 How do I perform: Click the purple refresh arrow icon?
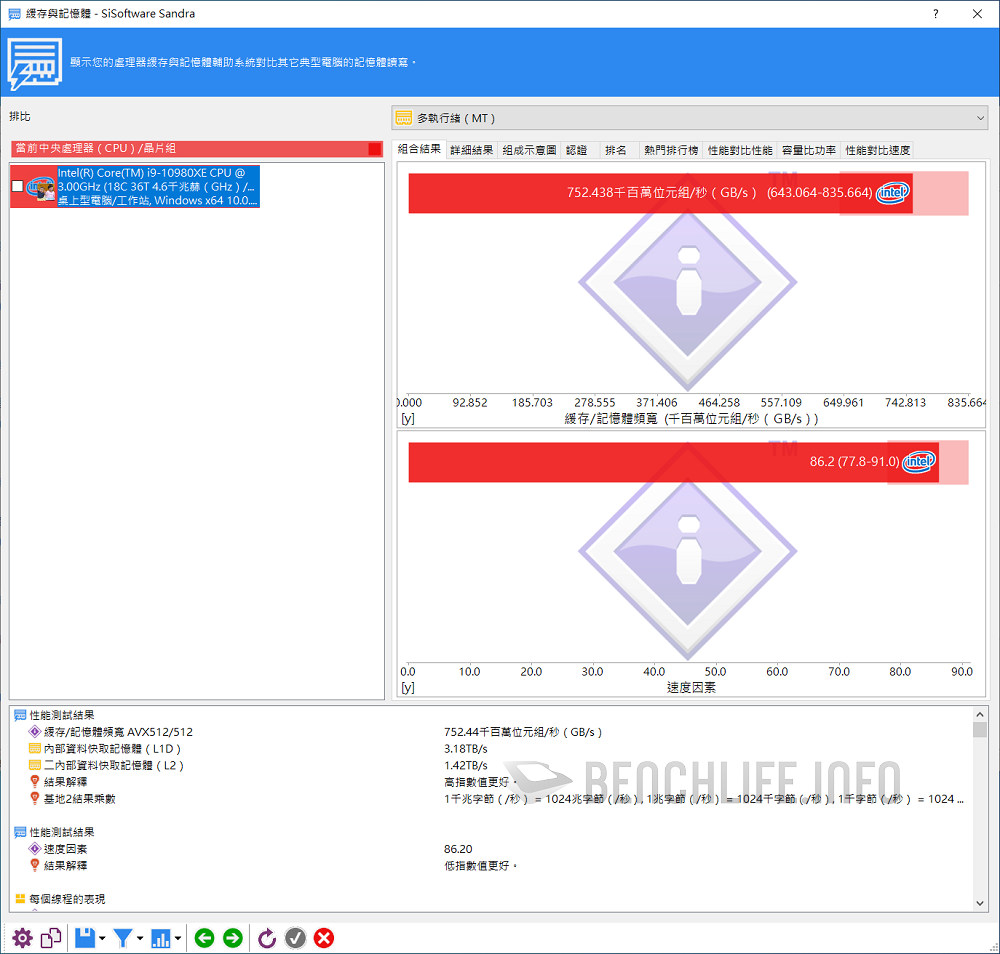click(266, 938)
